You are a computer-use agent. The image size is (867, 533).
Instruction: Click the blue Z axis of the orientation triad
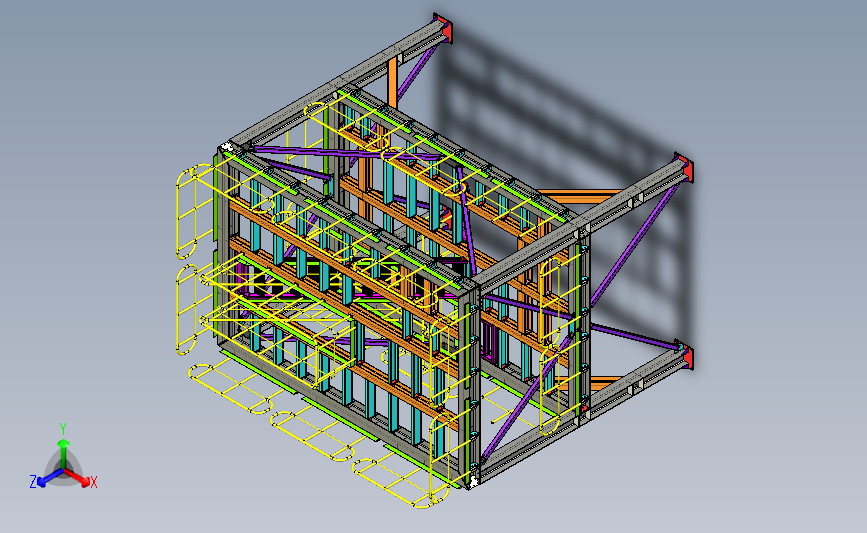coord(51,478)
